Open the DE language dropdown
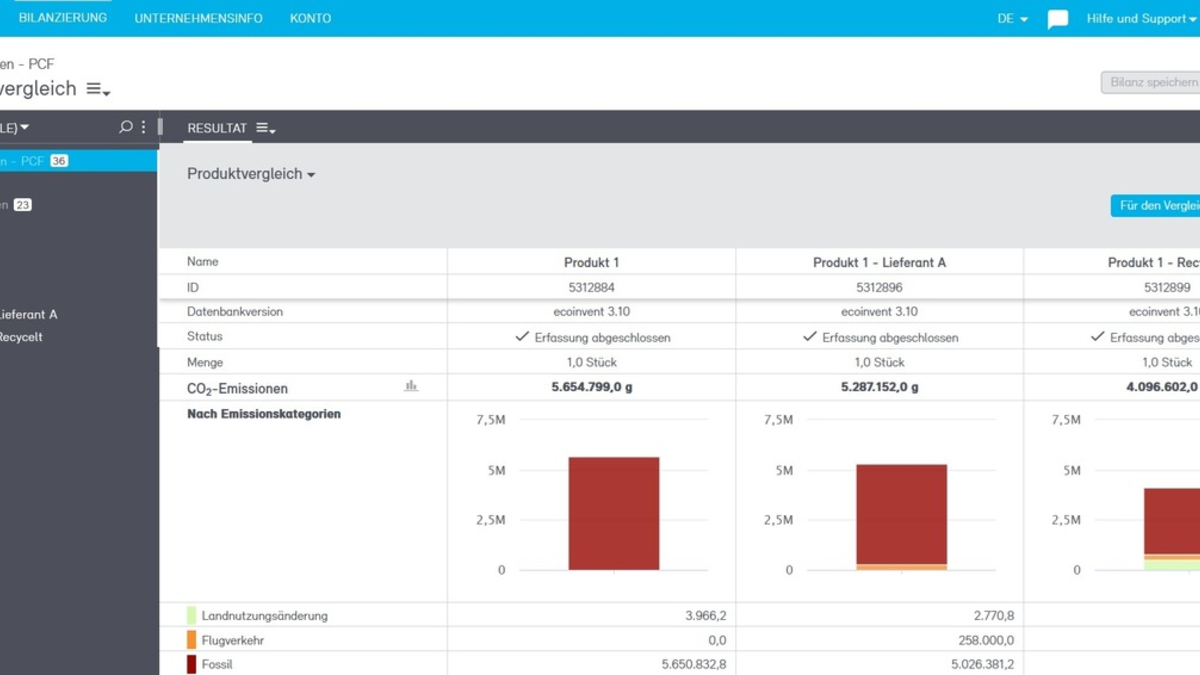 1012,19
